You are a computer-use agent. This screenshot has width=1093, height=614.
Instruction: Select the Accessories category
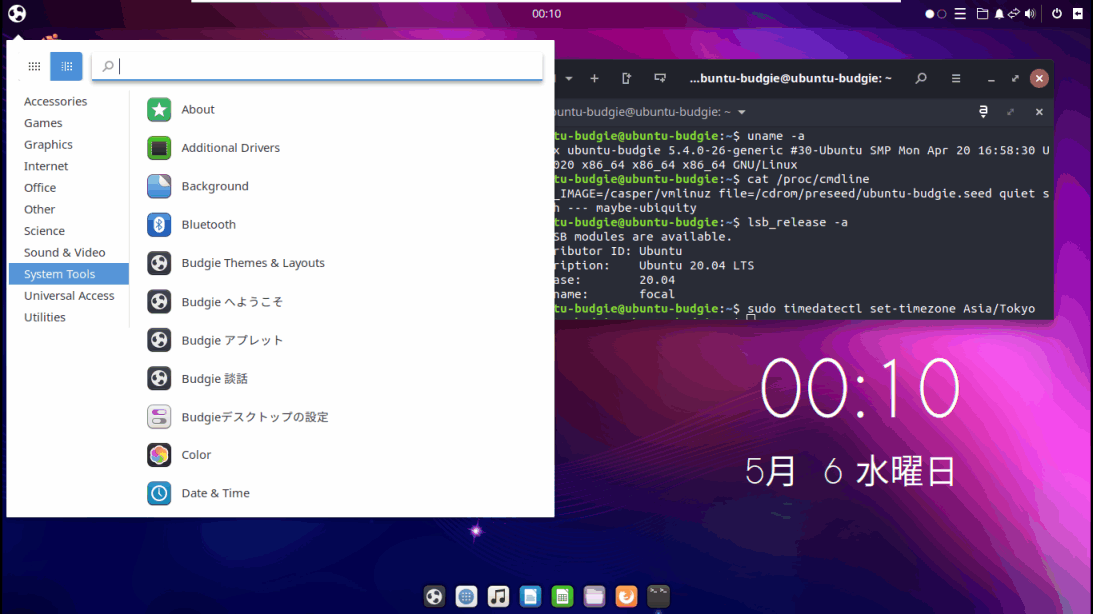click(x=68, y=101)
